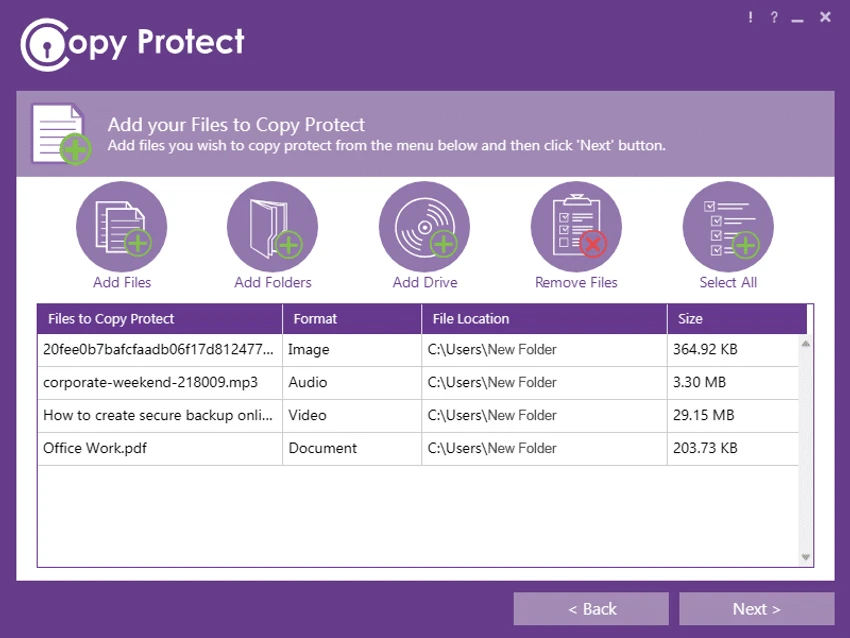Click the Add Drive disc icon
The width and height of the screenshot is (850, 638).
coord(424,227)
